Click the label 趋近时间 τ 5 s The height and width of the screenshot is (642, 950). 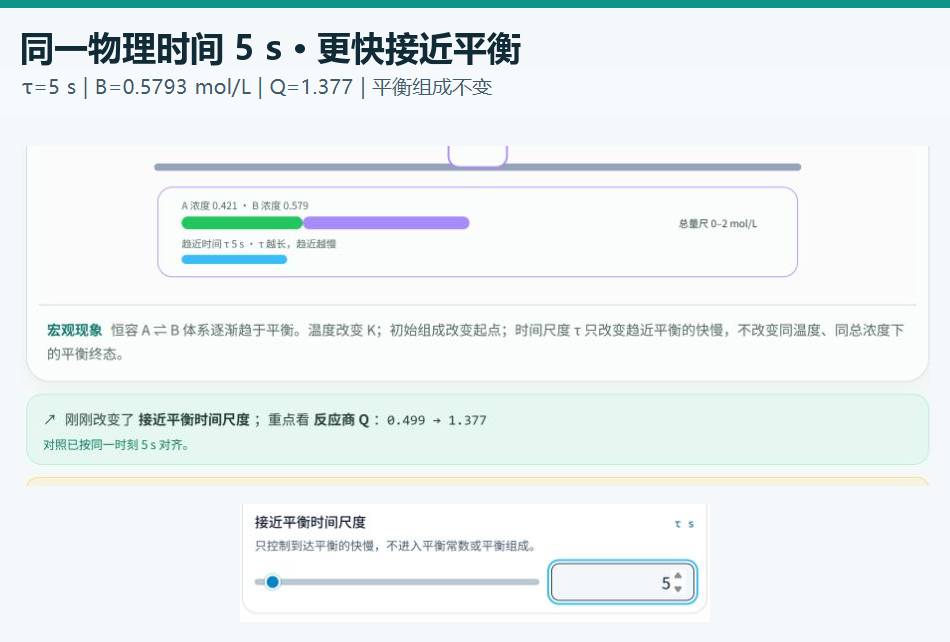tap(213, 243)
